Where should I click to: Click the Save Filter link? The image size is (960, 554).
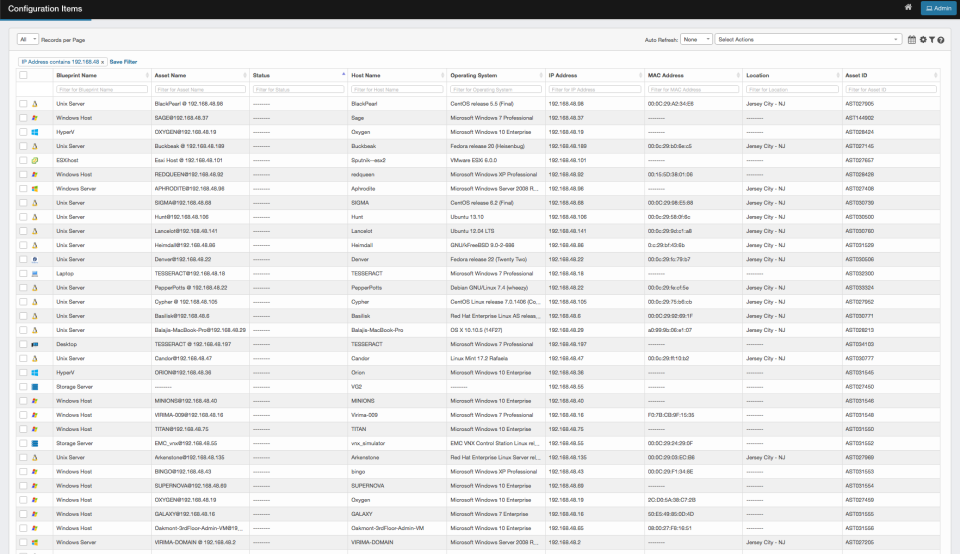pos(123,62)
